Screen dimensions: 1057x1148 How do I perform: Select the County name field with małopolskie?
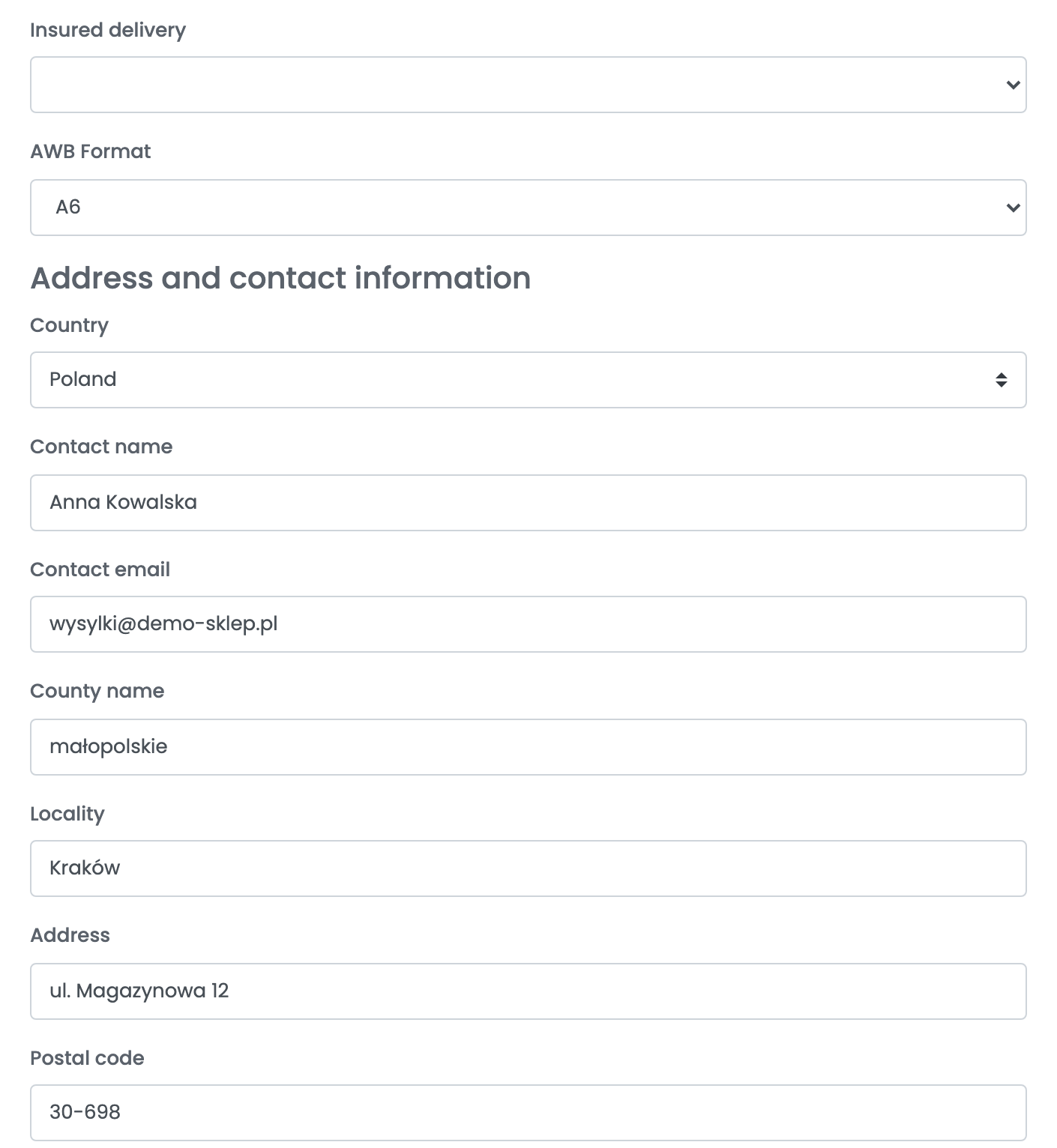[x=528, y=747]
